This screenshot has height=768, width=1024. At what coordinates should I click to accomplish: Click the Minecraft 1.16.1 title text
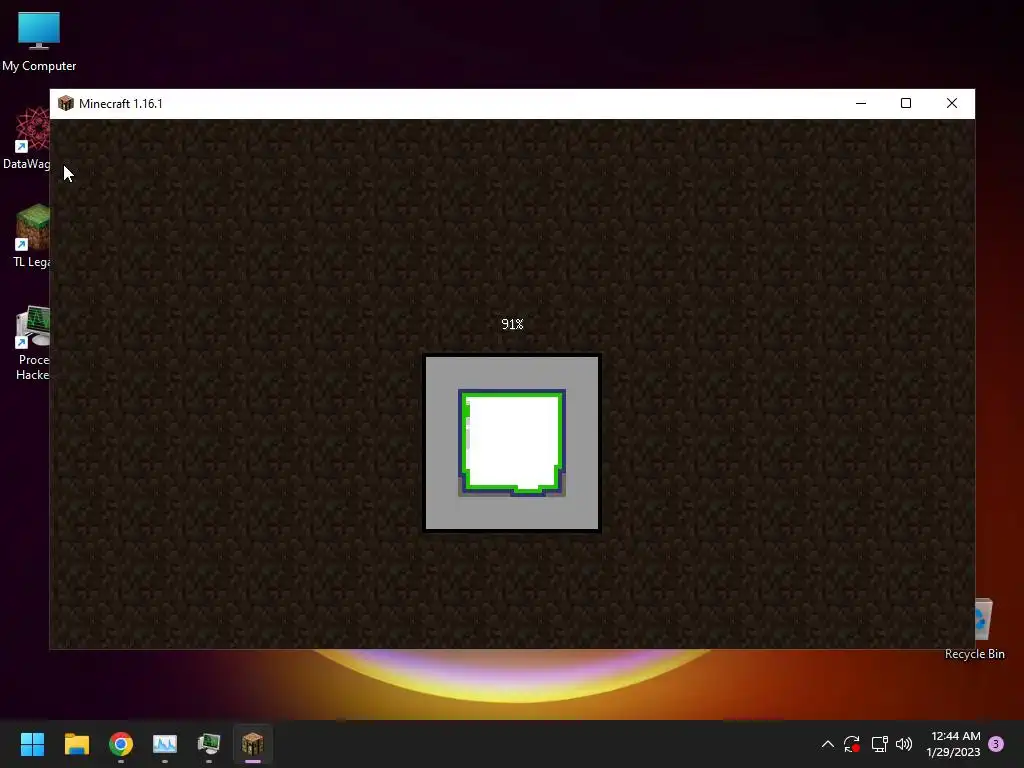120,103
